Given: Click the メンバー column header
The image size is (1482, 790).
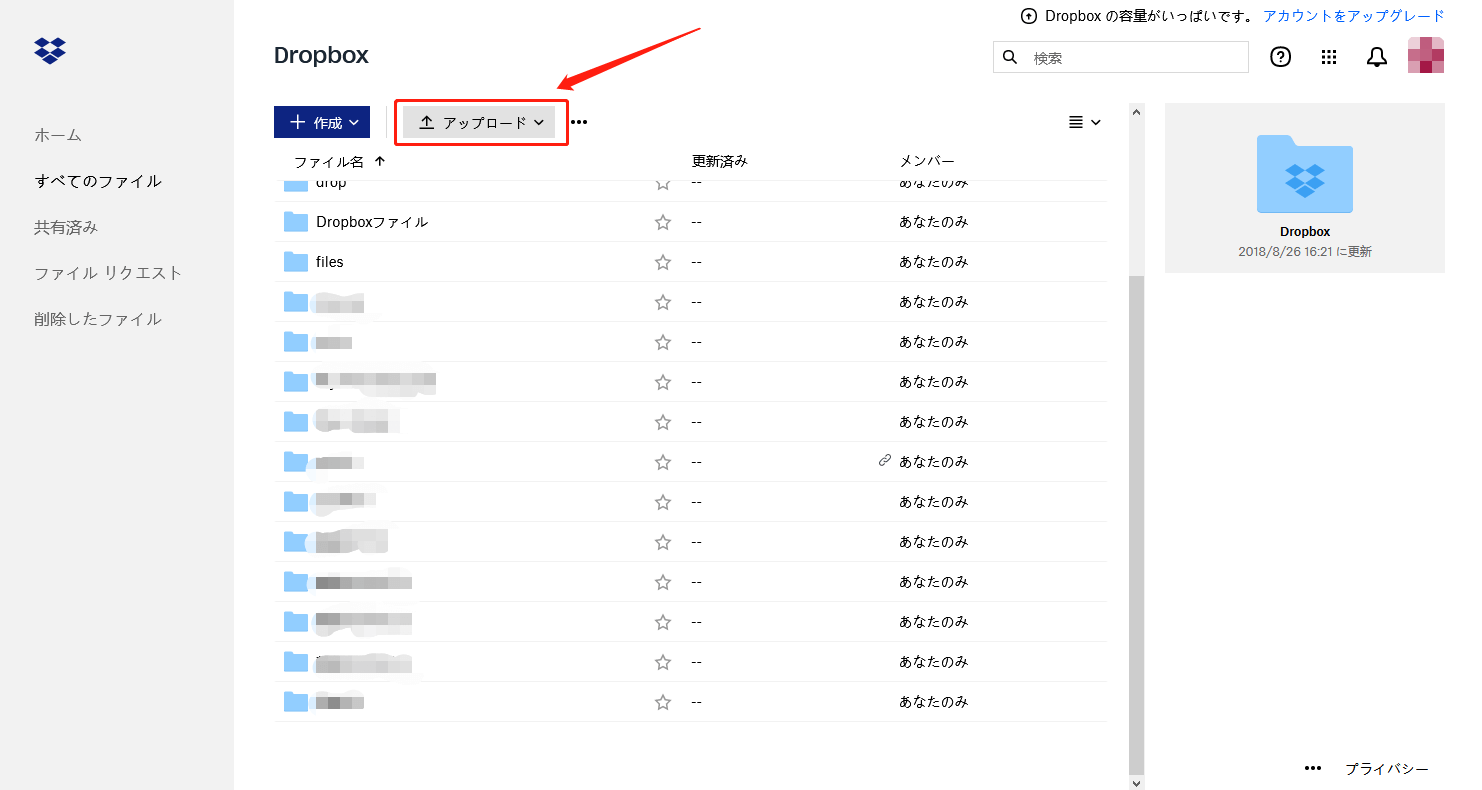Looking at the screenshot, I should click(x=927, y=161).
